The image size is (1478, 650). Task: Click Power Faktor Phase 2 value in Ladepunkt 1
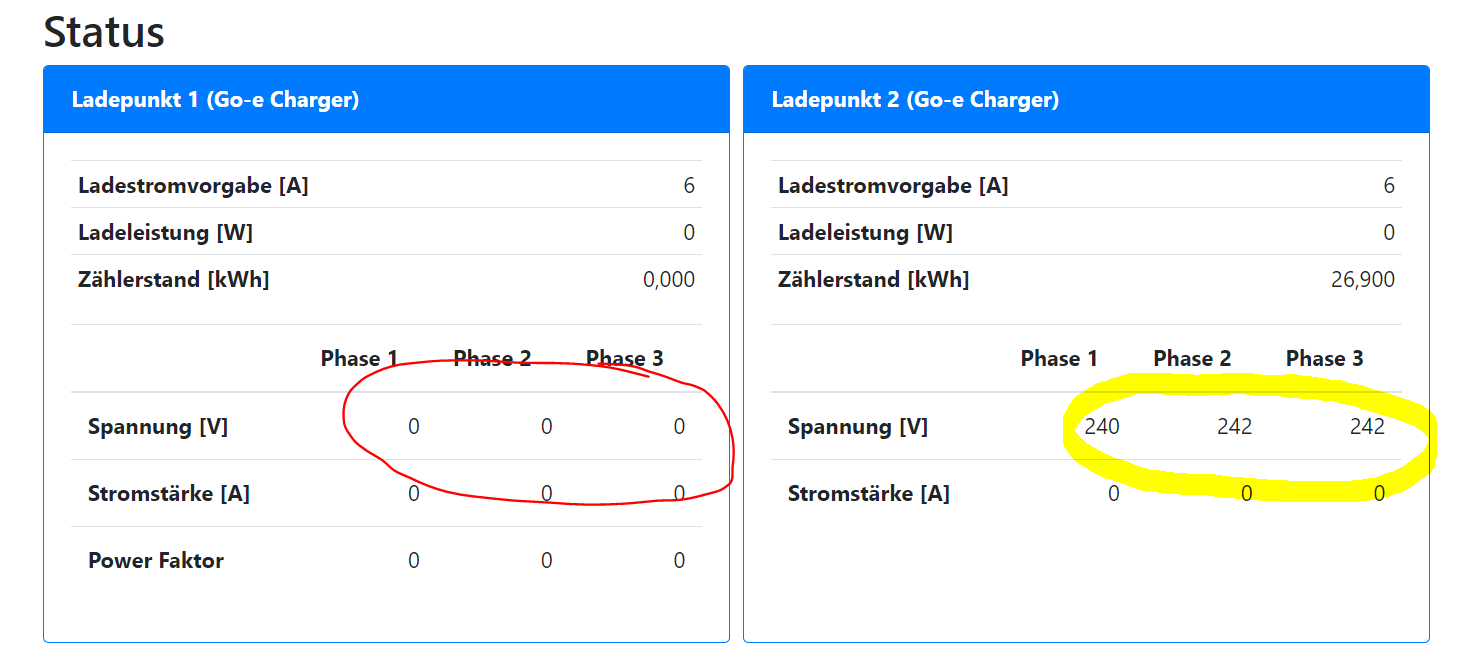point(546,561)
